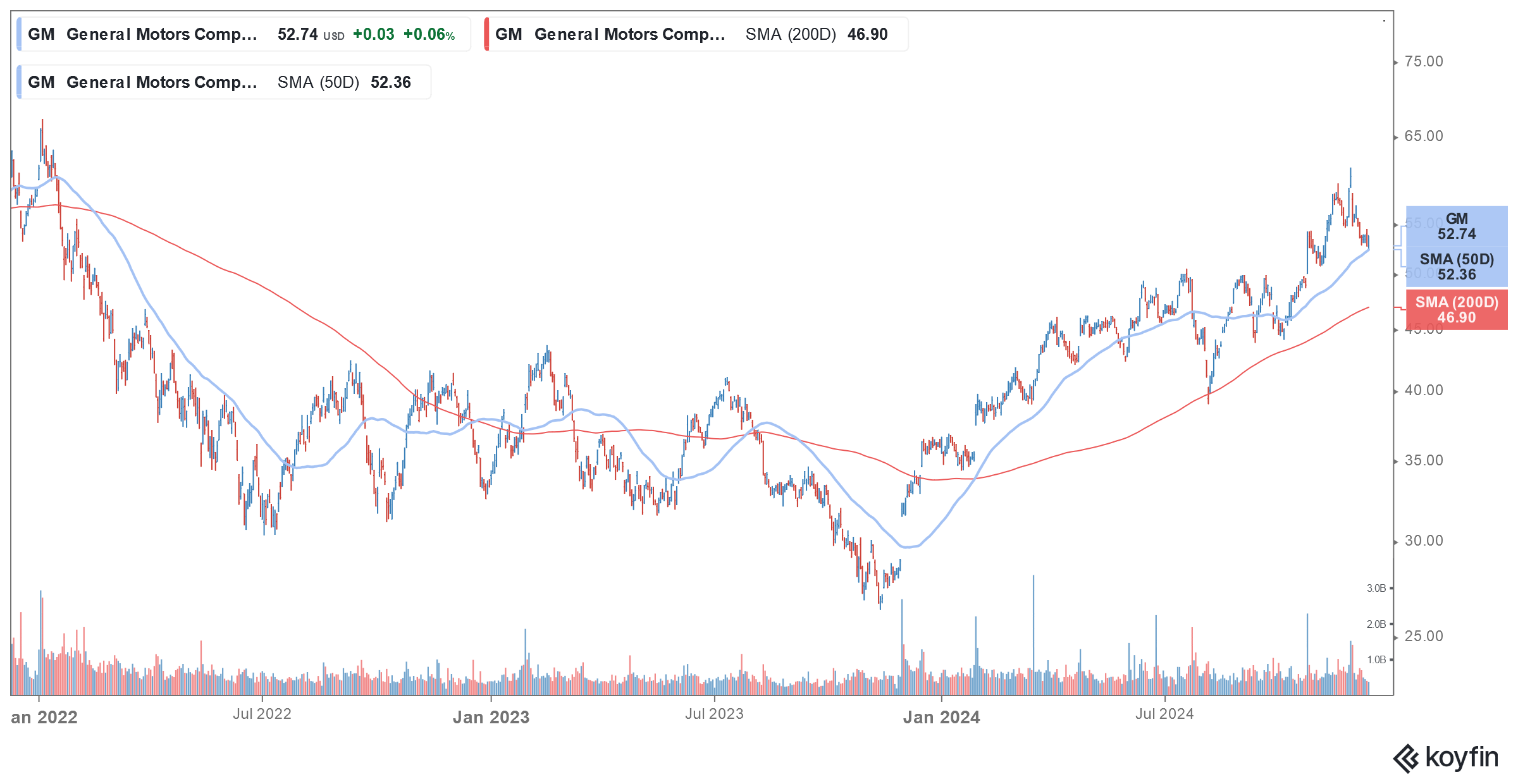
Task: Click the Jan 2023 date label
Action: coord(491,717)
